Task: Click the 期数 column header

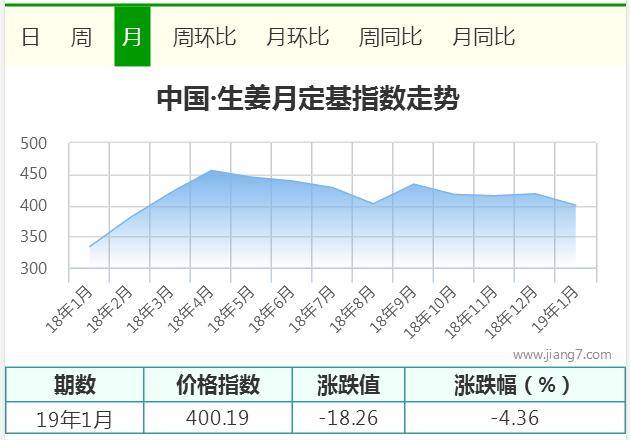Action: (75, 385)
